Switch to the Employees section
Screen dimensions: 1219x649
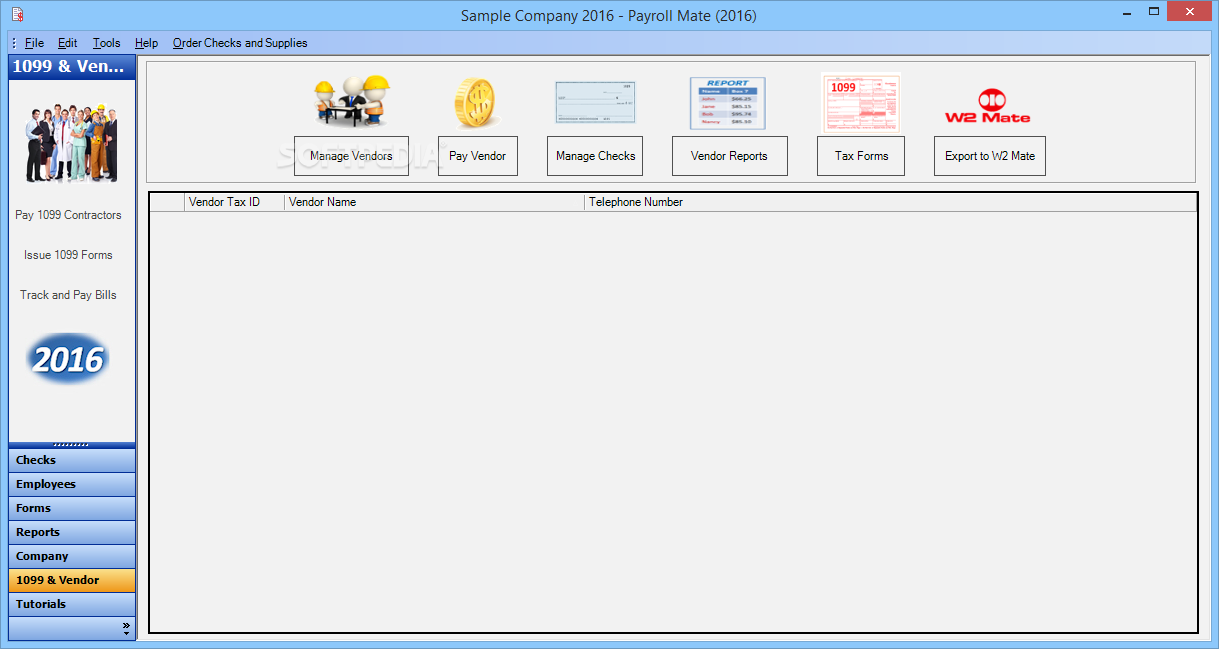[72, 484]
